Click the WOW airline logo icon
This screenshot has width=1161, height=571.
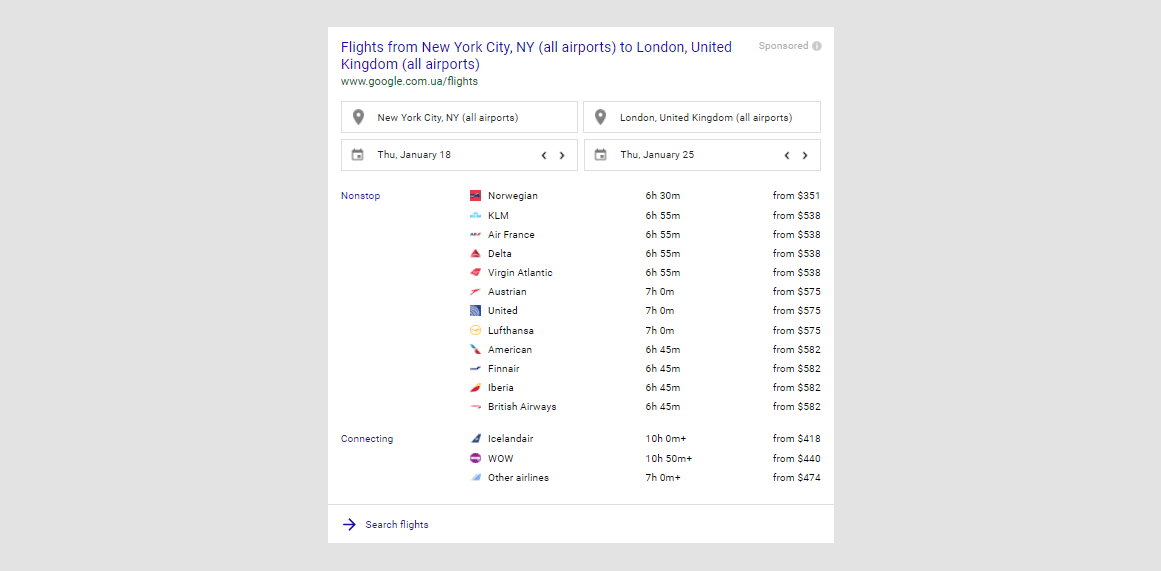475,459
